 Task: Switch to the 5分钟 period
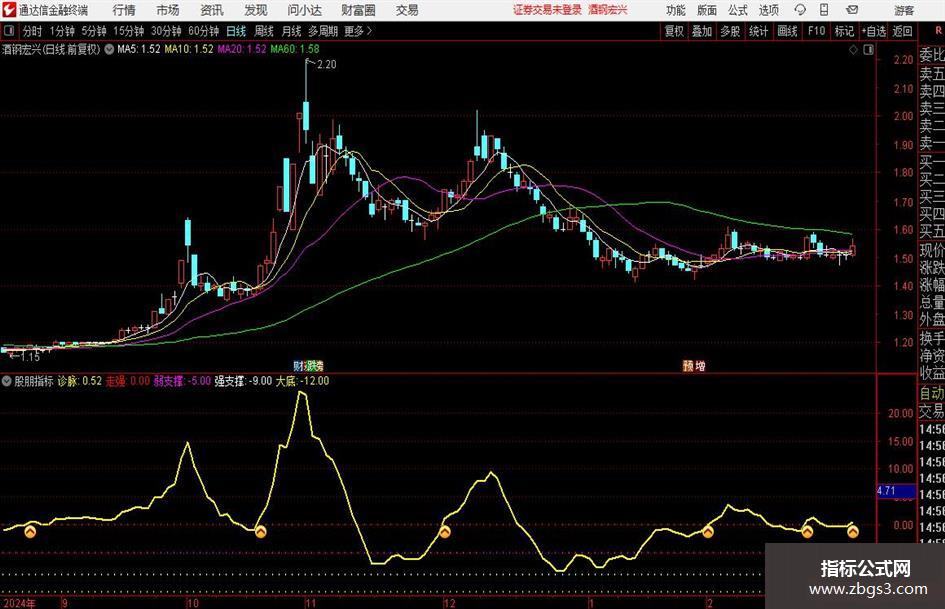94,30
